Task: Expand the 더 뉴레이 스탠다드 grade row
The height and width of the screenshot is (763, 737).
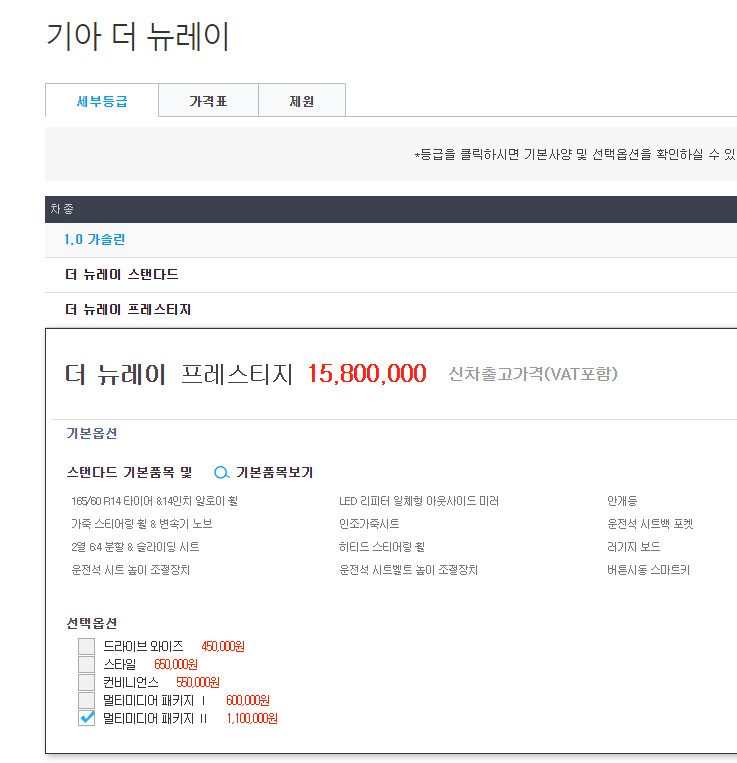Action: [391, 275]
